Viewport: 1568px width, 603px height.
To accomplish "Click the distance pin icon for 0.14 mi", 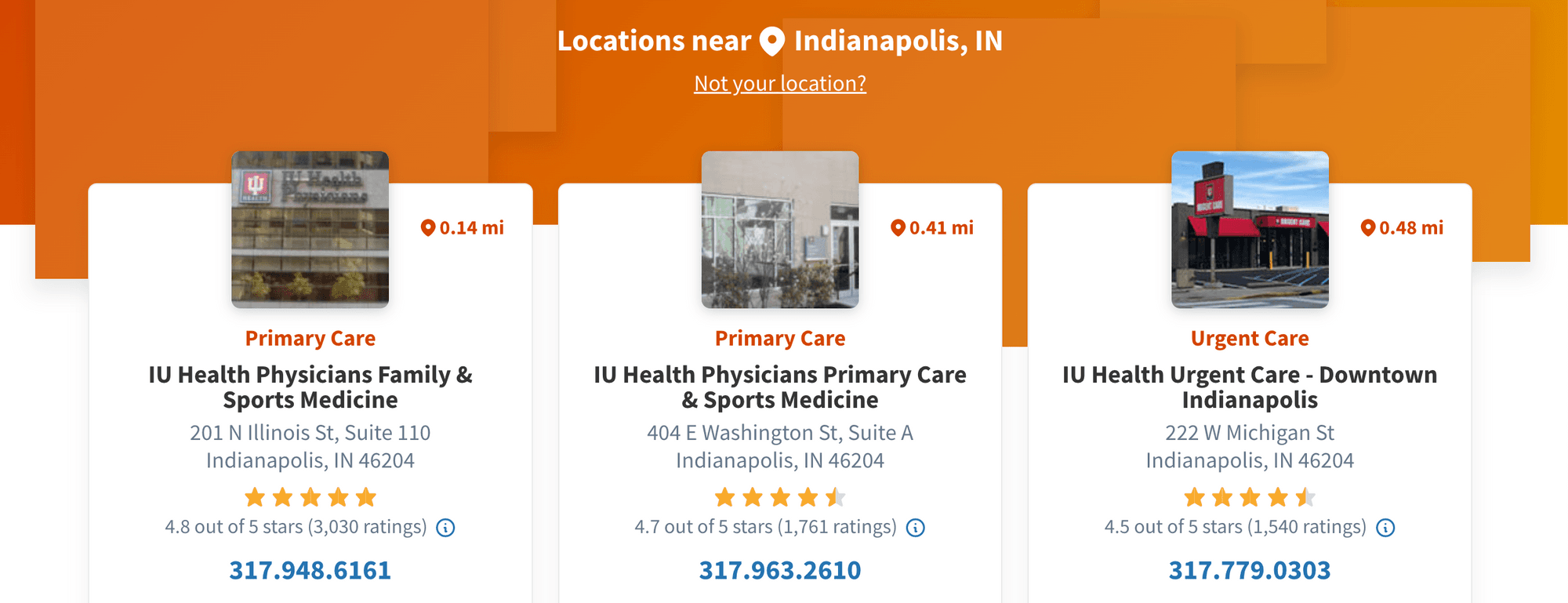I will click(427, 228).
